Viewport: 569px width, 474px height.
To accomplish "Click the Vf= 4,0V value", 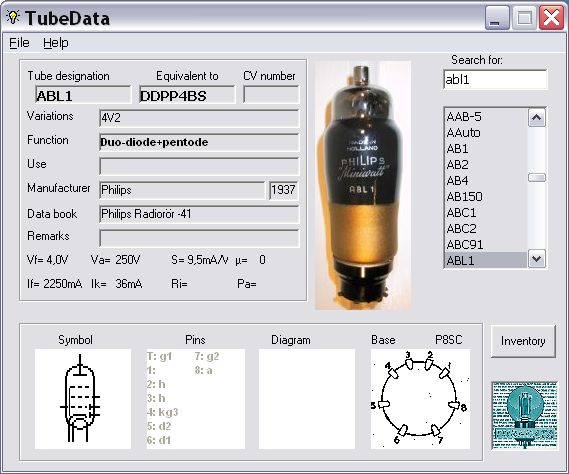I will point(48,260).
